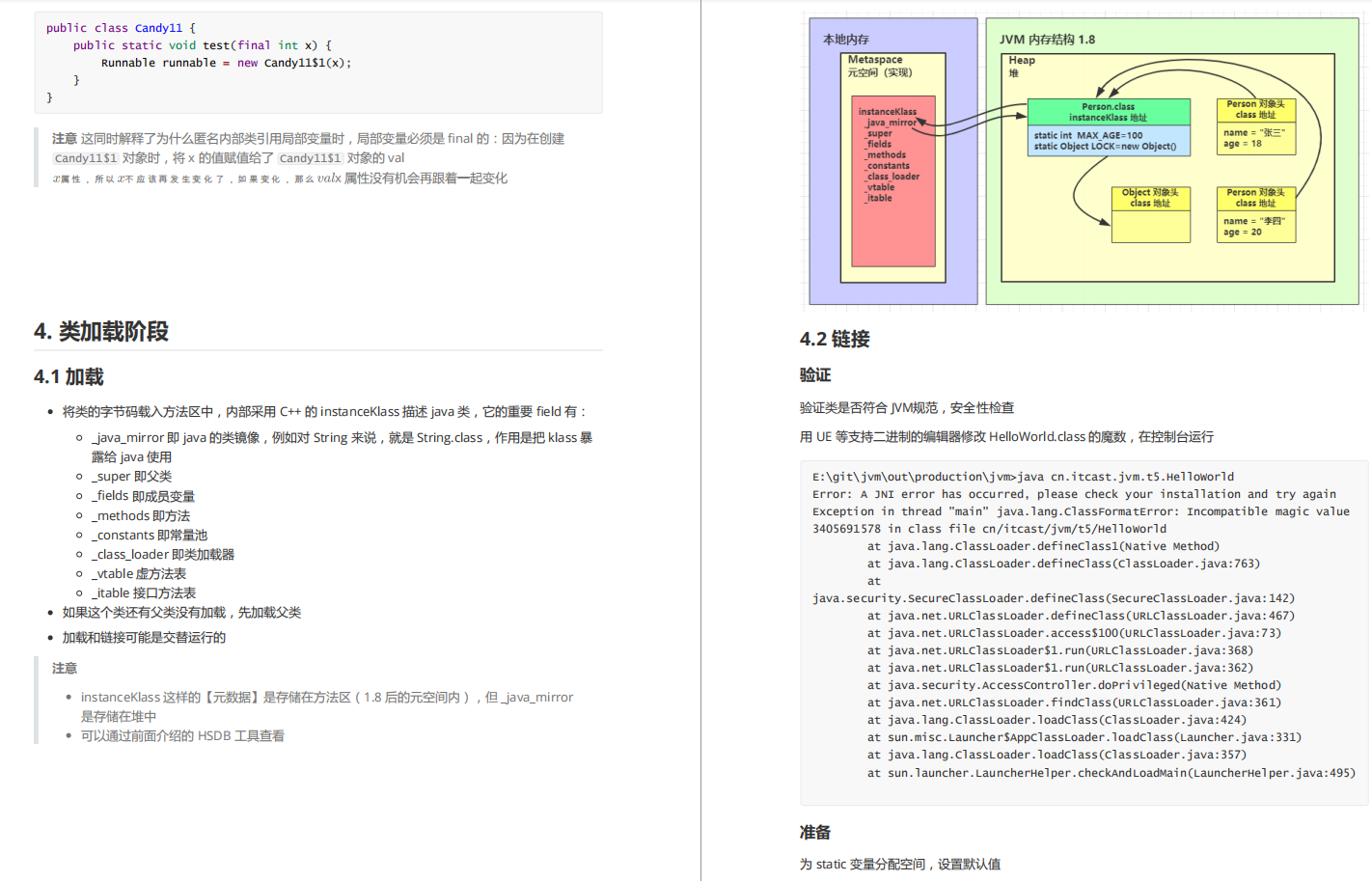Click the heading '4. 类加载阶段'

point(101,331)
